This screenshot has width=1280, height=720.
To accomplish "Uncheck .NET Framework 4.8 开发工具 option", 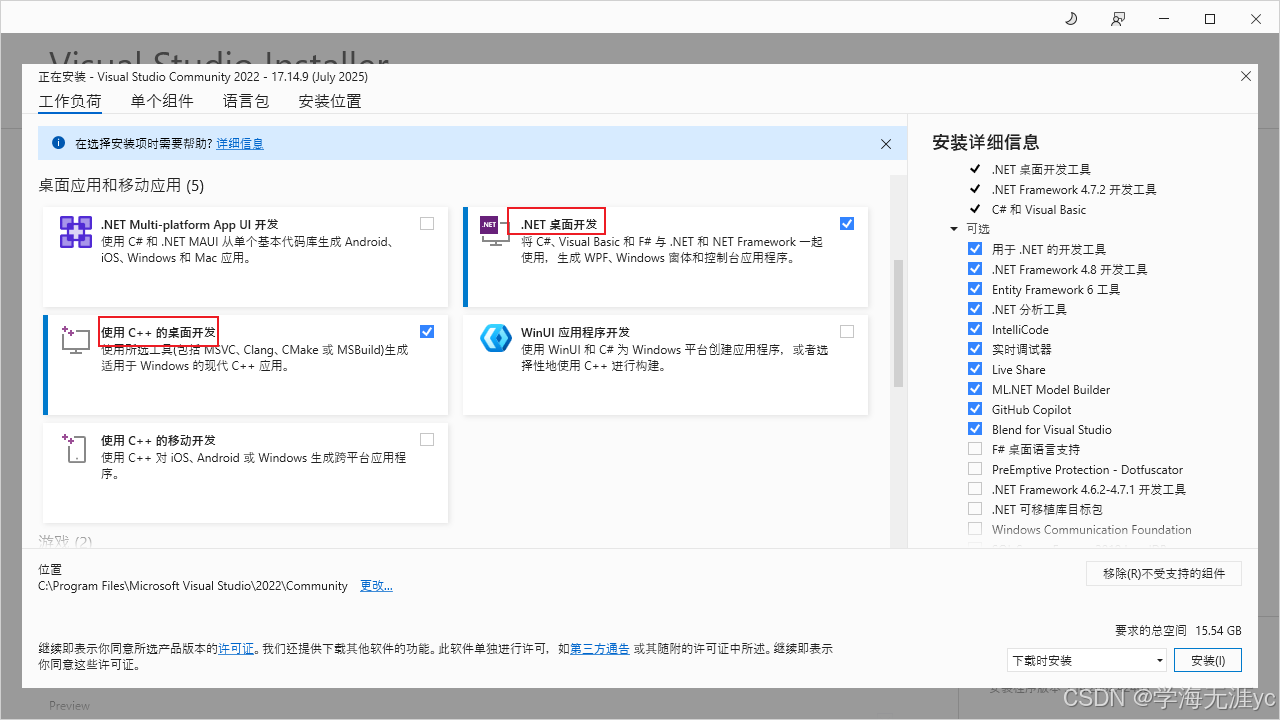I will click(x=975, y=269).
